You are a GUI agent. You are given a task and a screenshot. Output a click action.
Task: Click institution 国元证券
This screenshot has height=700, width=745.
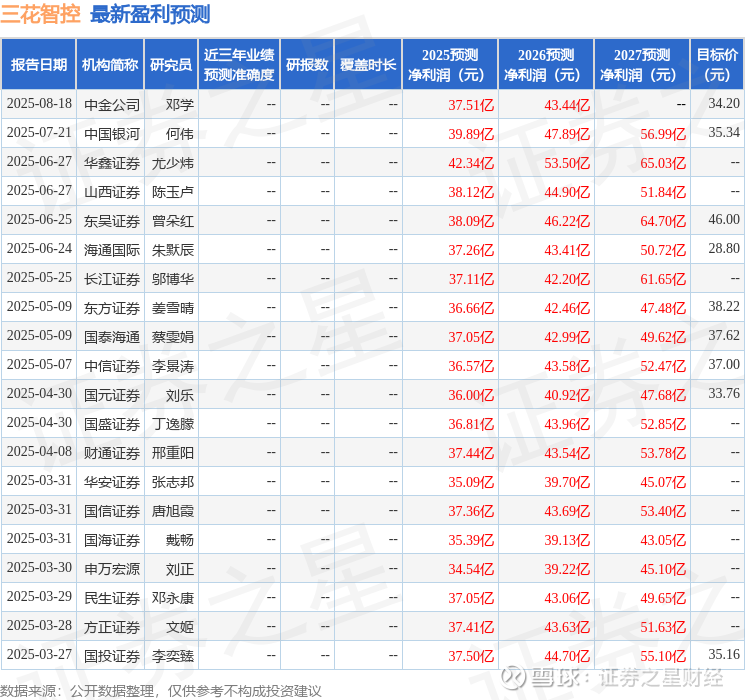[x=112, y=395]
